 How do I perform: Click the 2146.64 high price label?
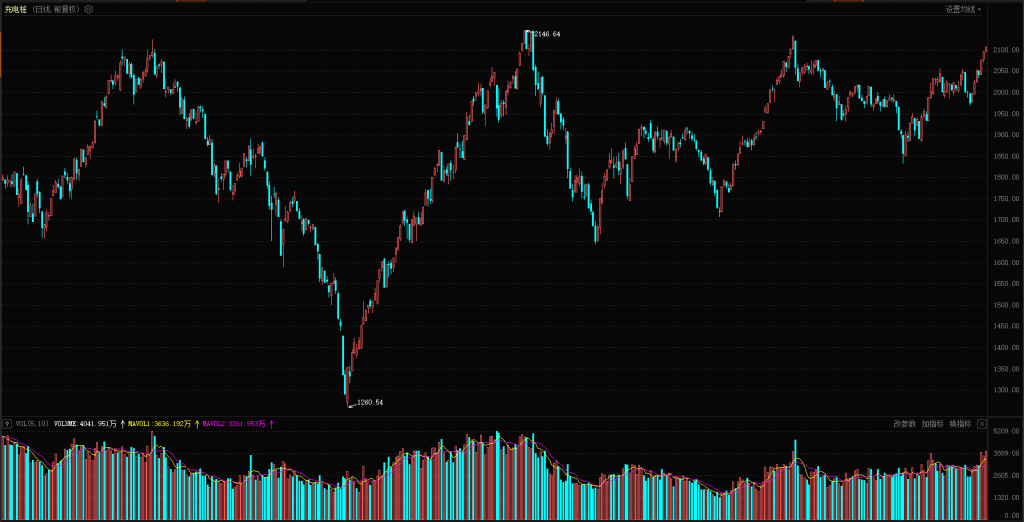pyautogui.click(x=546, y=34)
